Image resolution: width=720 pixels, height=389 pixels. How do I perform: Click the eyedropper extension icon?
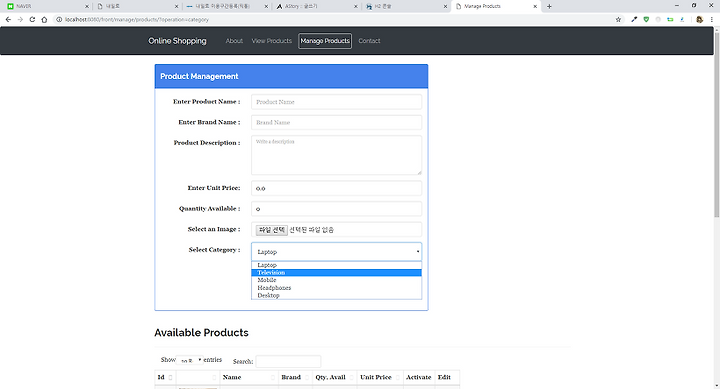point(634,20)
